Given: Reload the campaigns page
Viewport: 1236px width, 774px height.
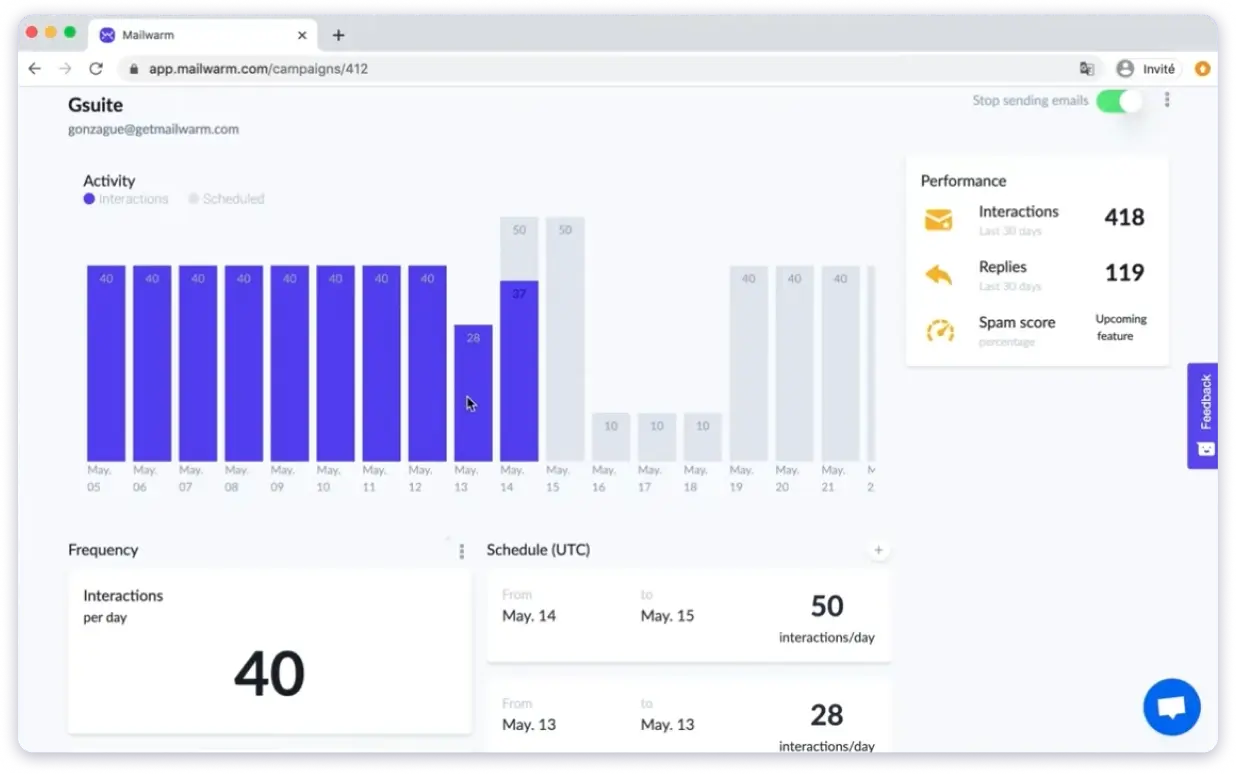Looking at the screenshot, I should (96, 69).
